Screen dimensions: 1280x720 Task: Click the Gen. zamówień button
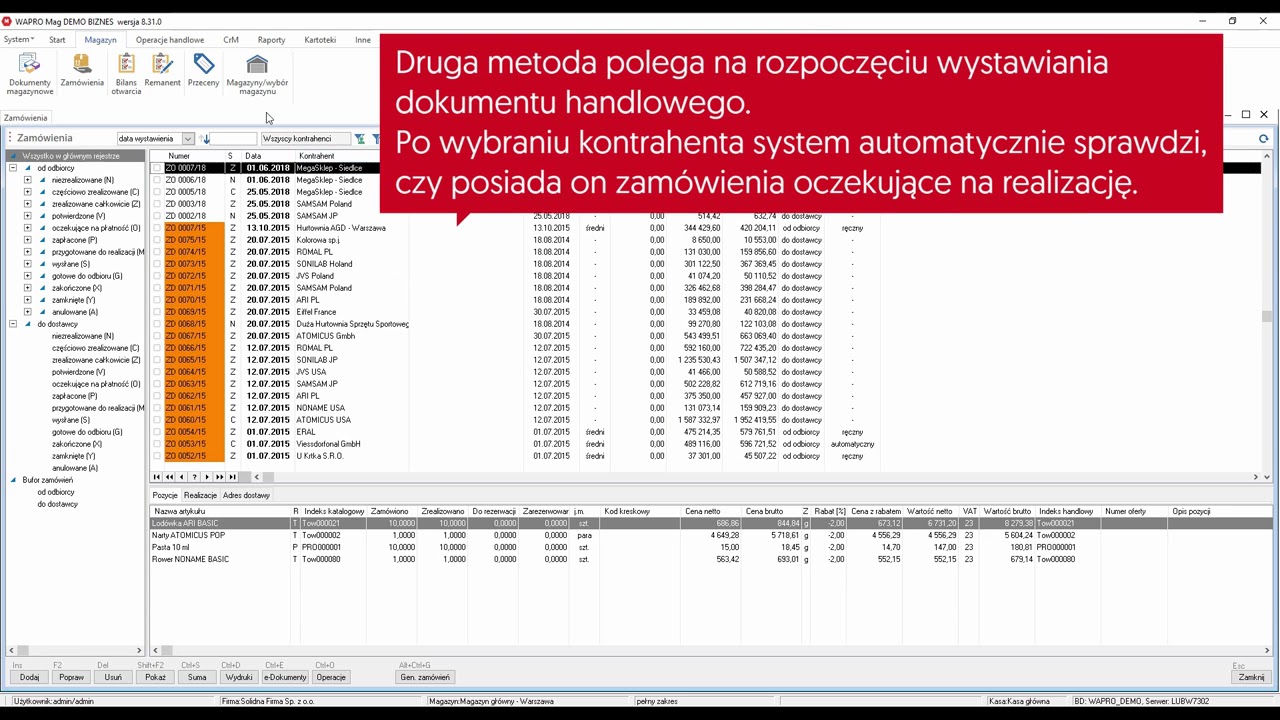pos(425,677)
